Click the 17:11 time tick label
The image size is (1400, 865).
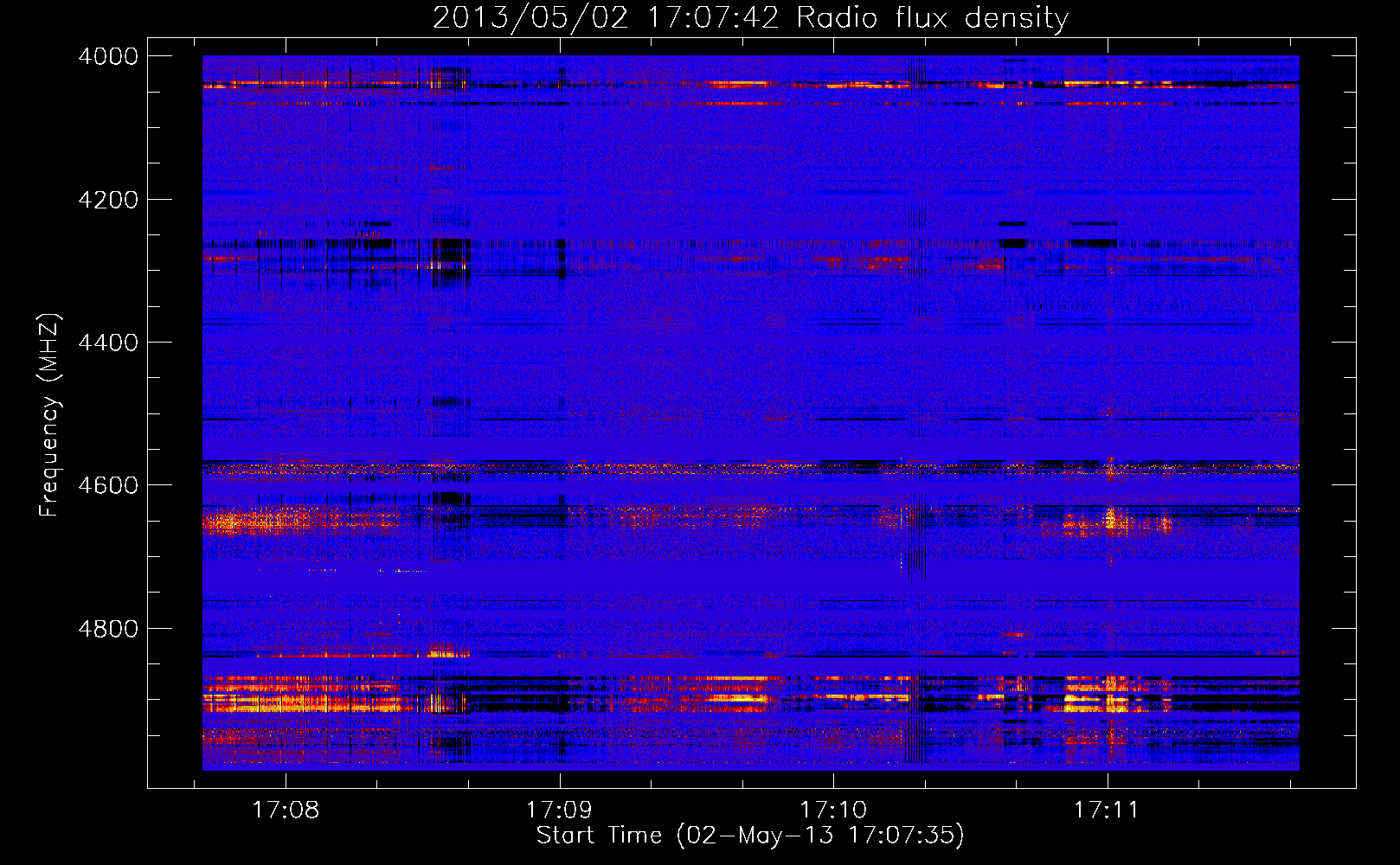click(1107, 810)
